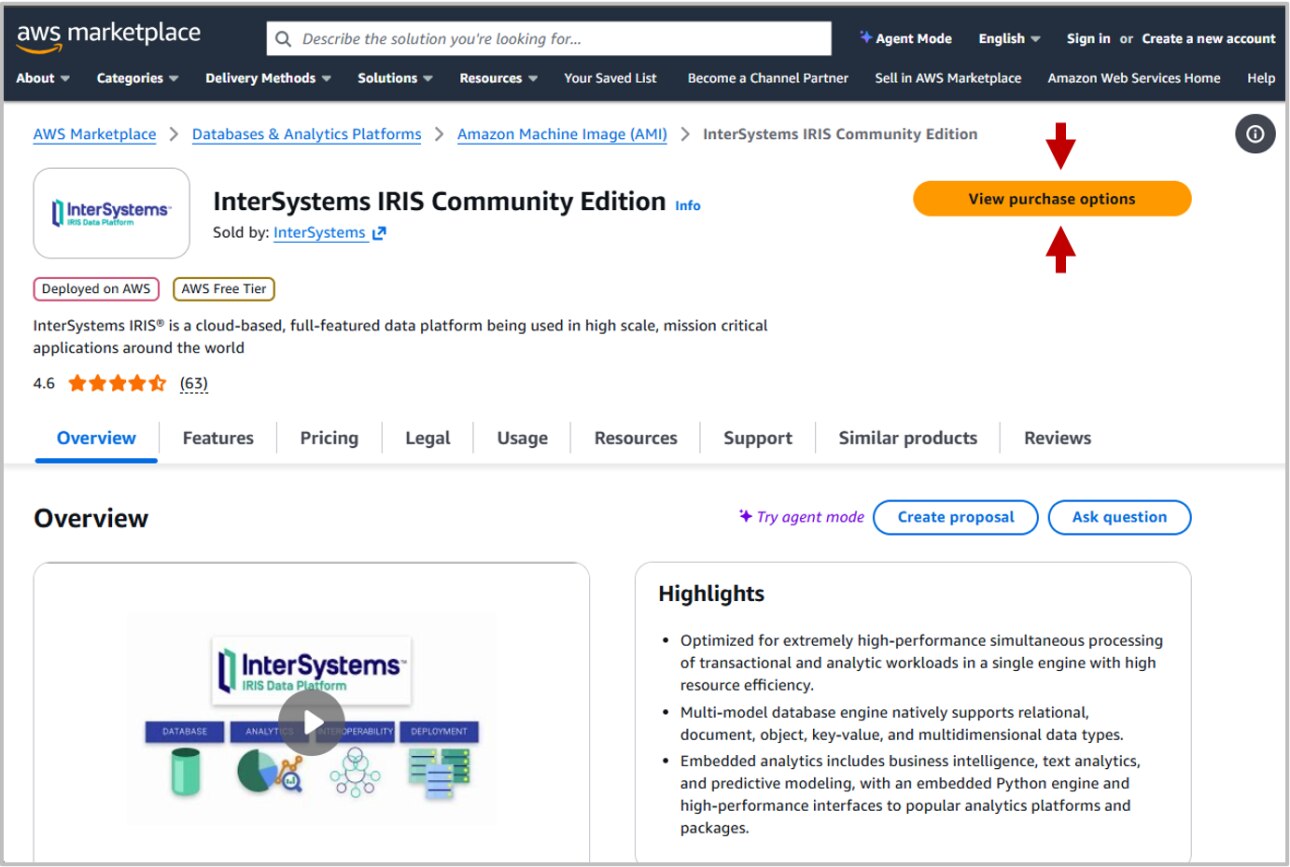Open the Reviews tab
This screenshot has height=867, width=1290.
coord(1057,437)
